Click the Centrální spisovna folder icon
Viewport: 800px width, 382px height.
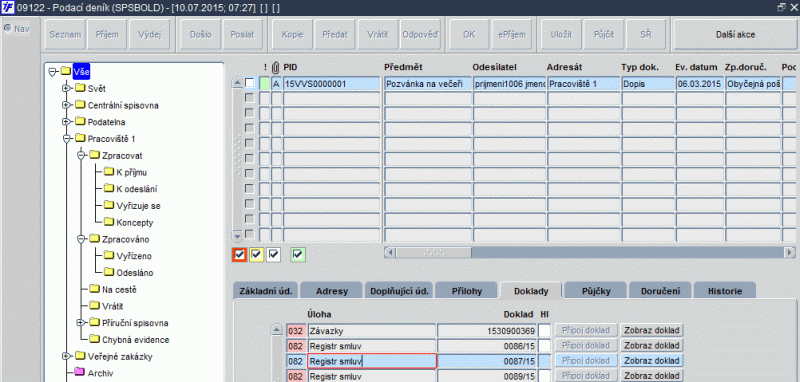coord(80,105)
